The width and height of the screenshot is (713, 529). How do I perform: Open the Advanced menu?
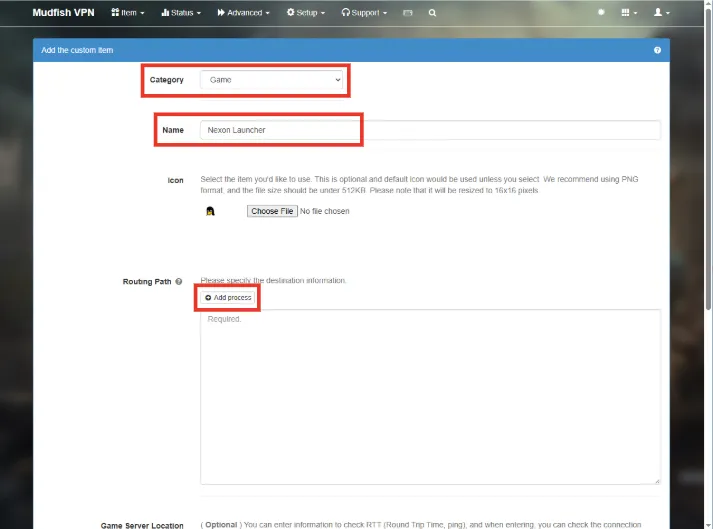click(243, 13)
